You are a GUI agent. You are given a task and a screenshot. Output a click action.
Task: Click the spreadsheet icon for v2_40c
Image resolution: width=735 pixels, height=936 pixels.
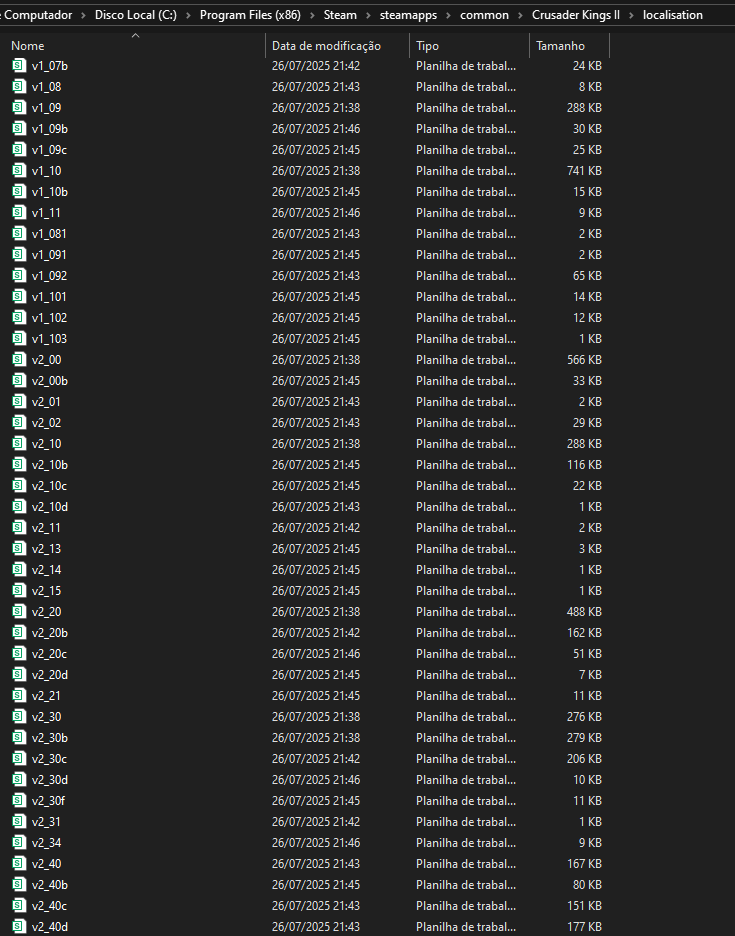pos(19,906)
